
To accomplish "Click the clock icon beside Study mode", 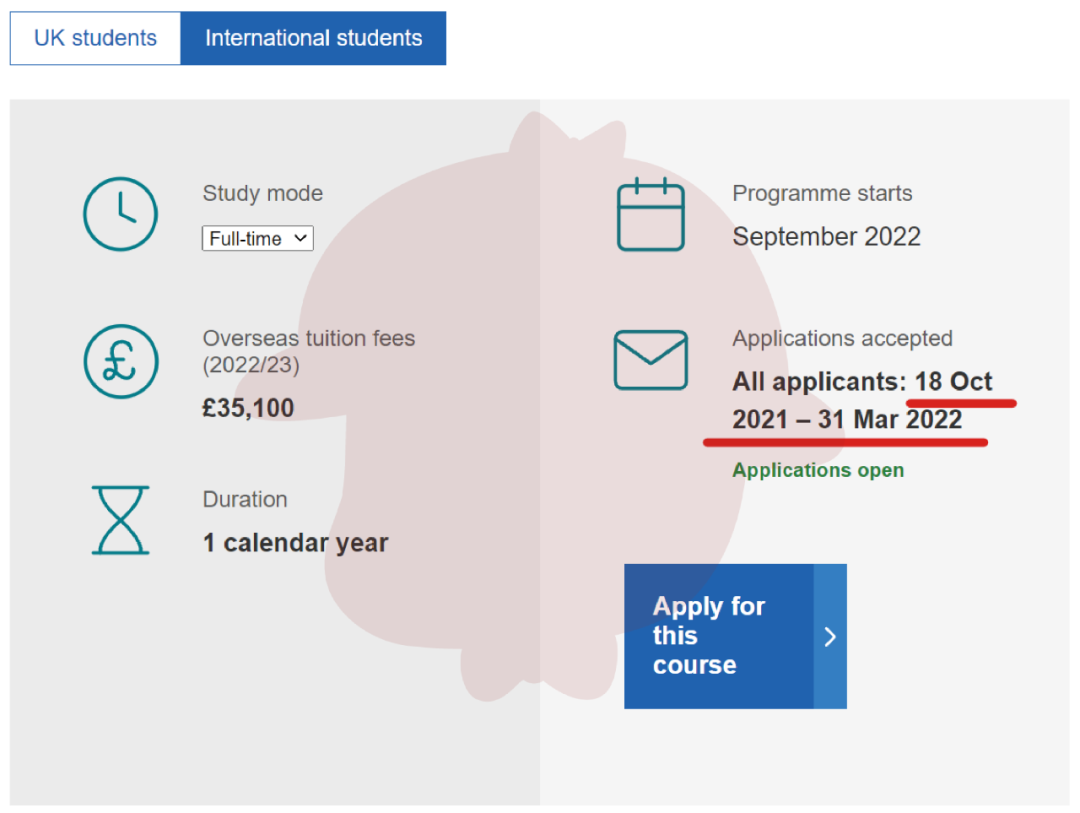I will (120, 214).
